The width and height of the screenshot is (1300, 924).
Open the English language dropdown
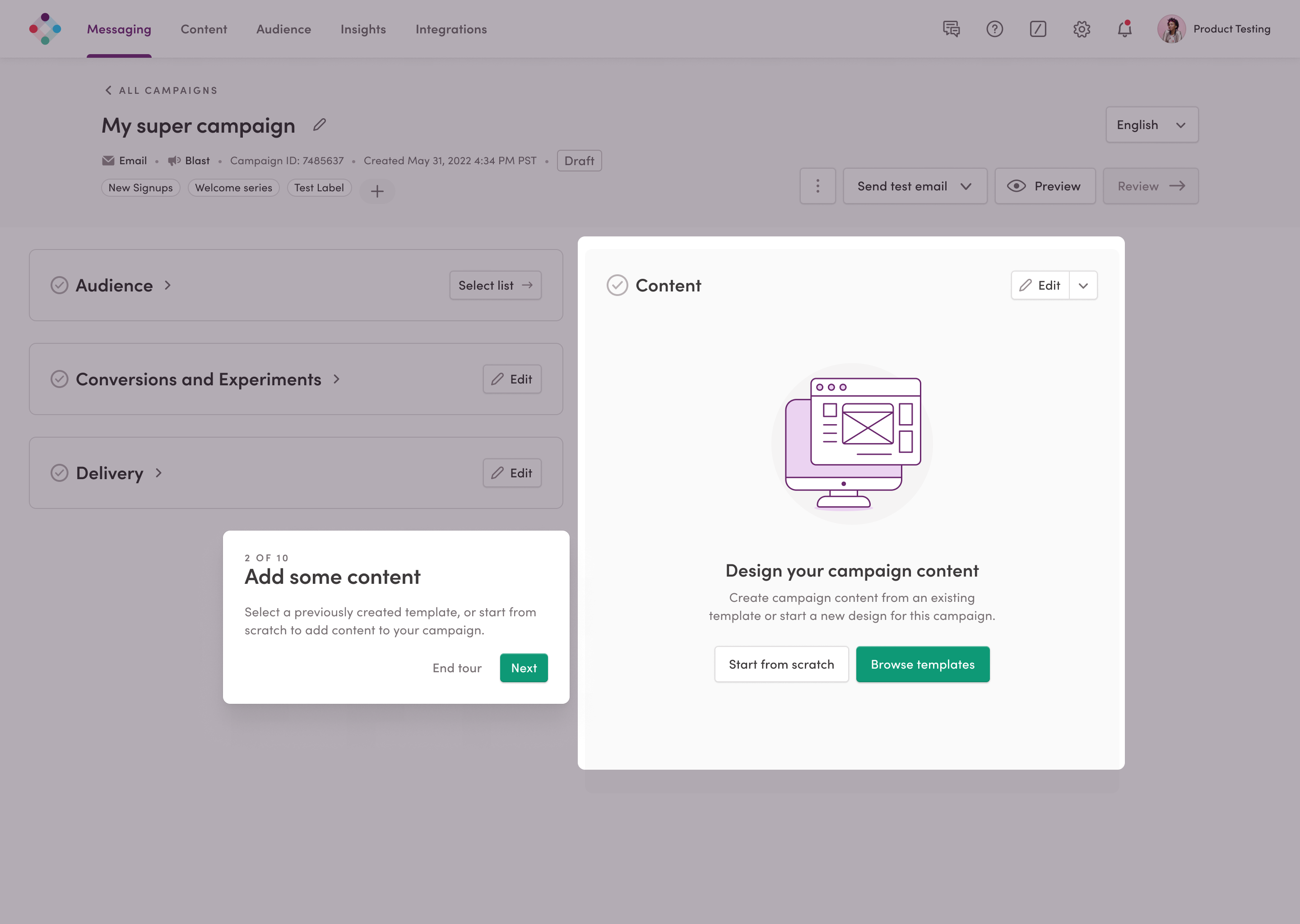tap(1151, 125)
